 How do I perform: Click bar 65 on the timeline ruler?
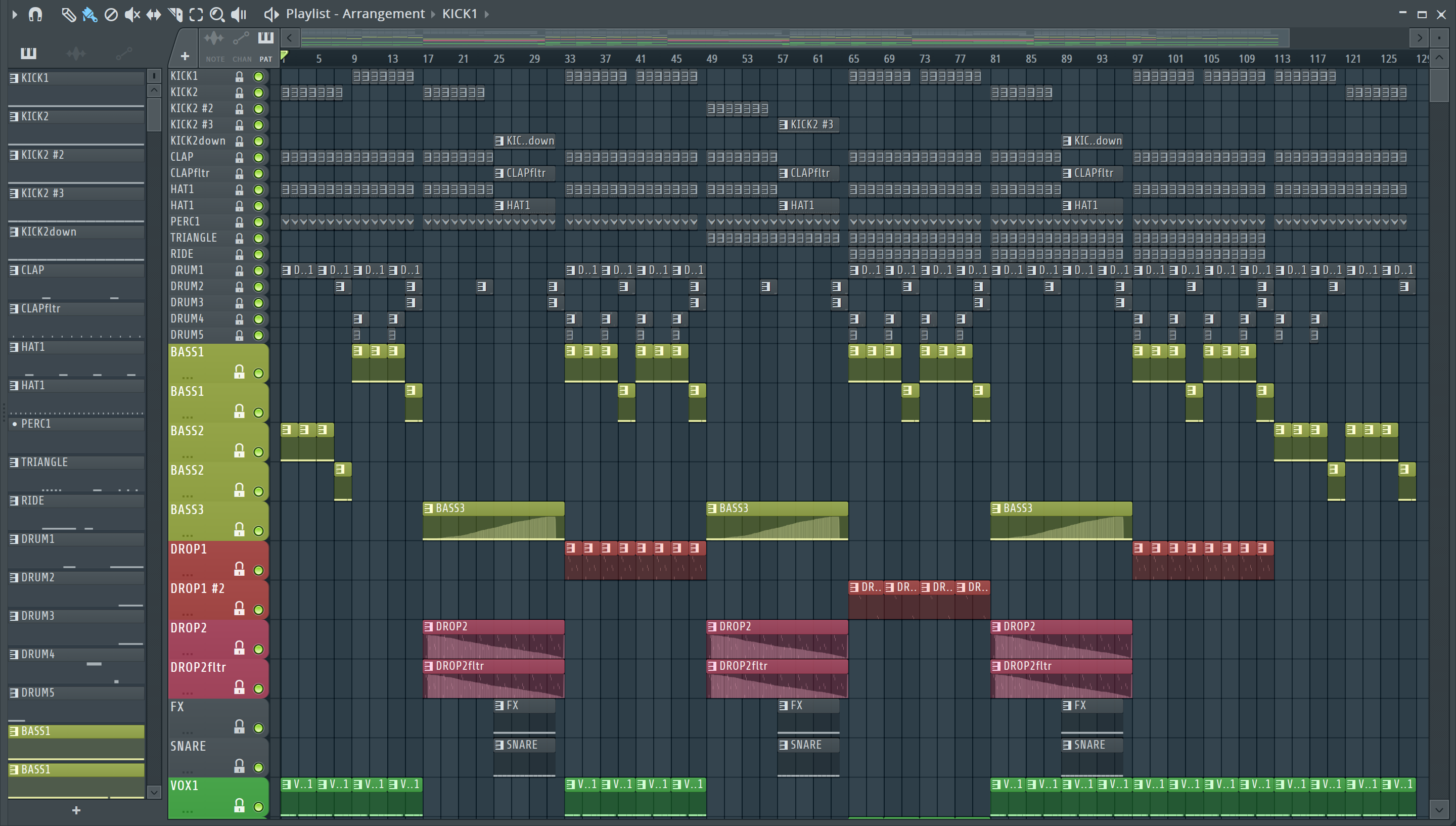pyautogui.click(x=854, y=59)
